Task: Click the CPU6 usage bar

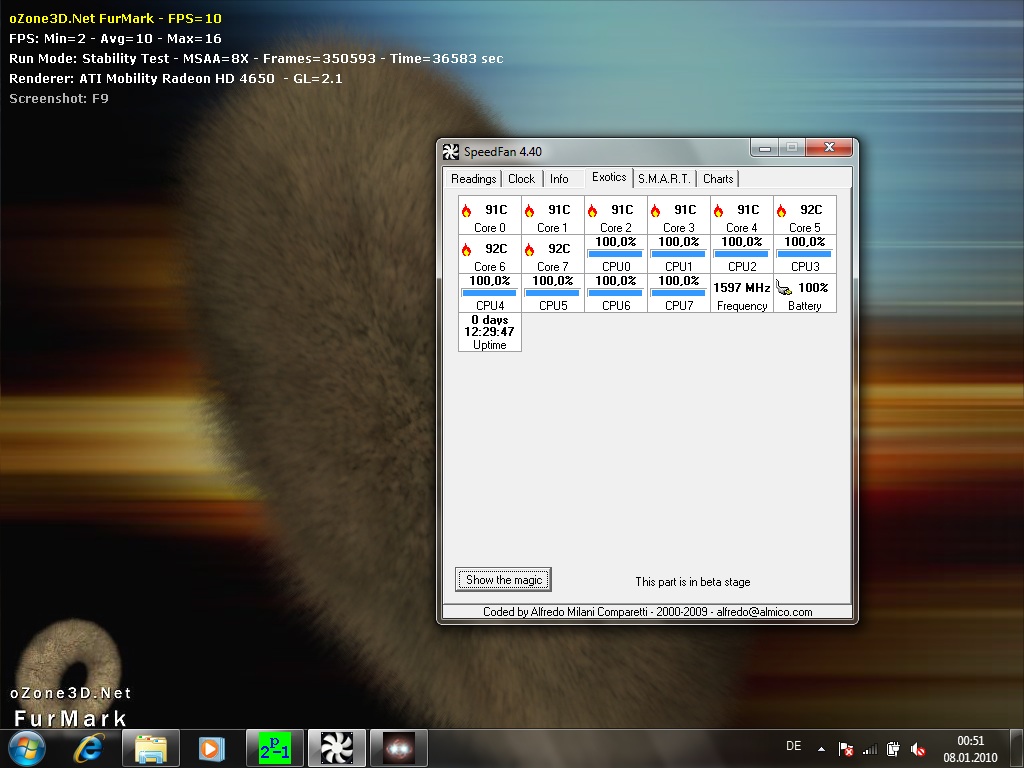Action: [615, 293]
